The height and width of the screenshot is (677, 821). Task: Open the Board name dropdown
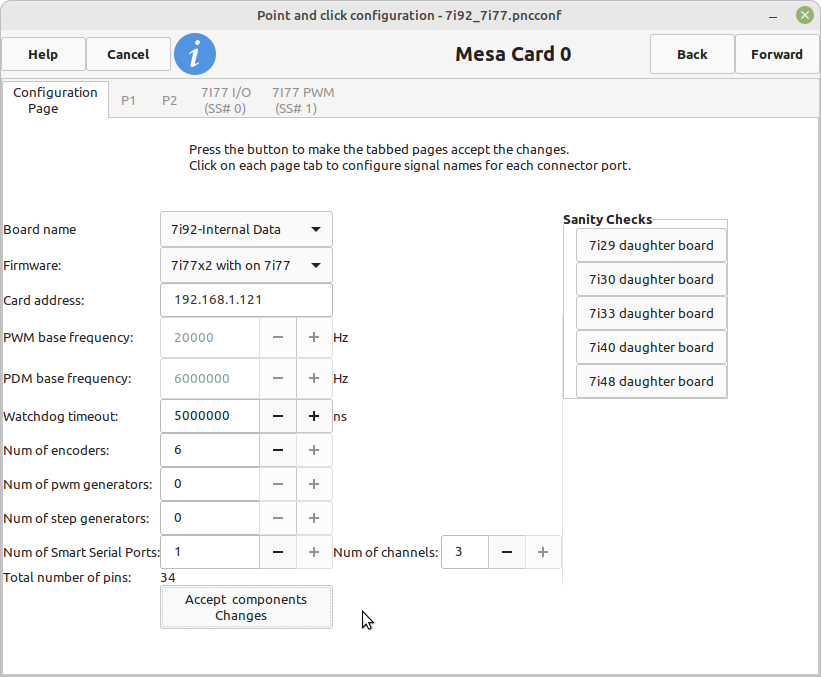tap(246, 229)
